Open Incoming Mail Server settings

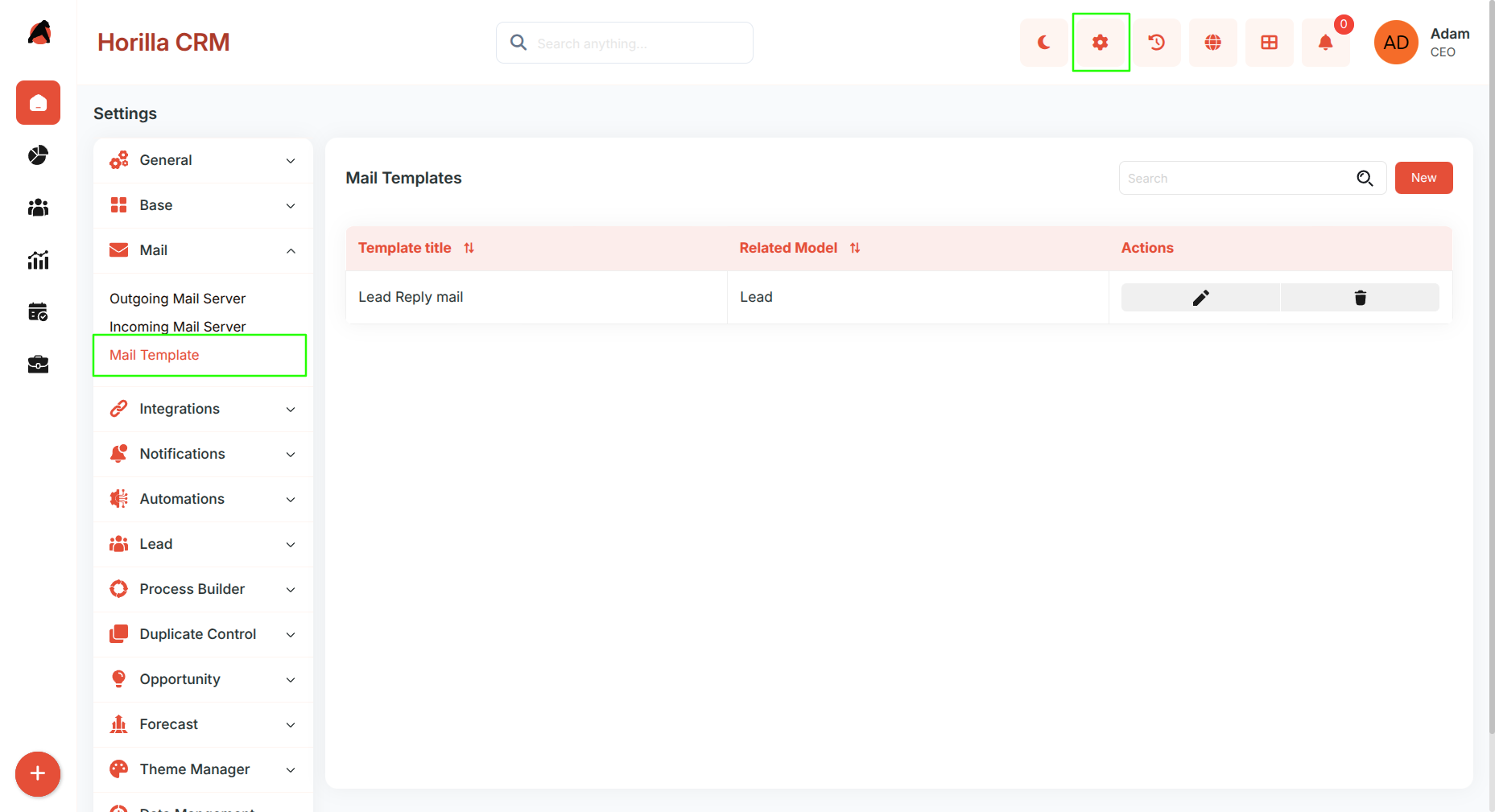pos(177,327)
